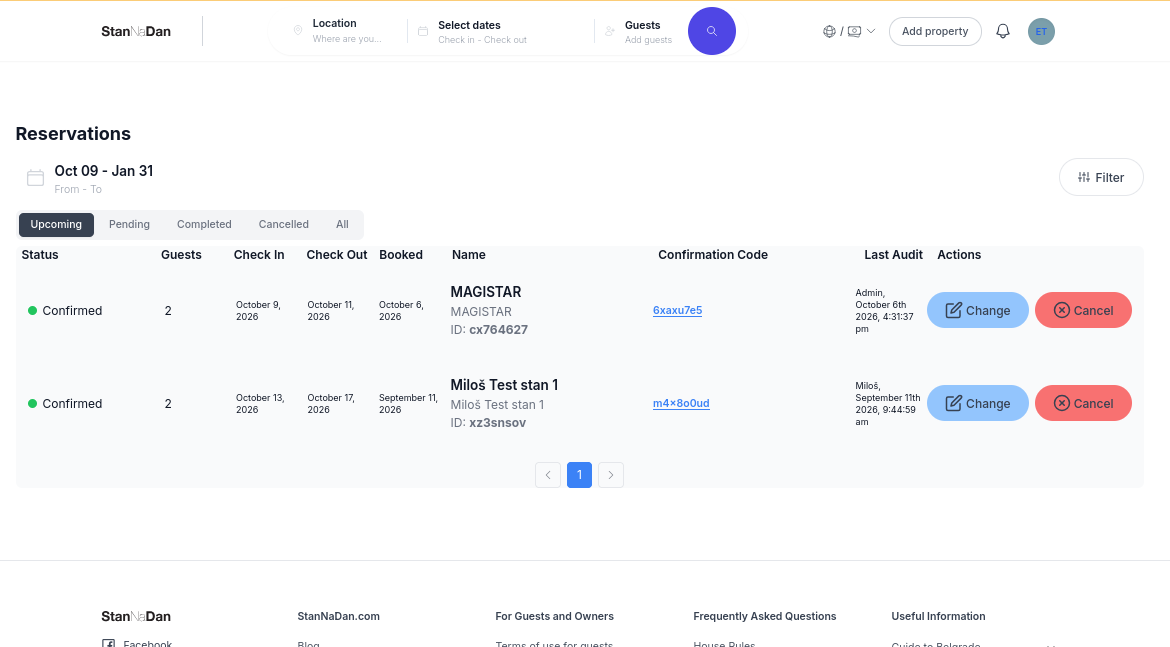Click the globe language icon

click(829, 31)
